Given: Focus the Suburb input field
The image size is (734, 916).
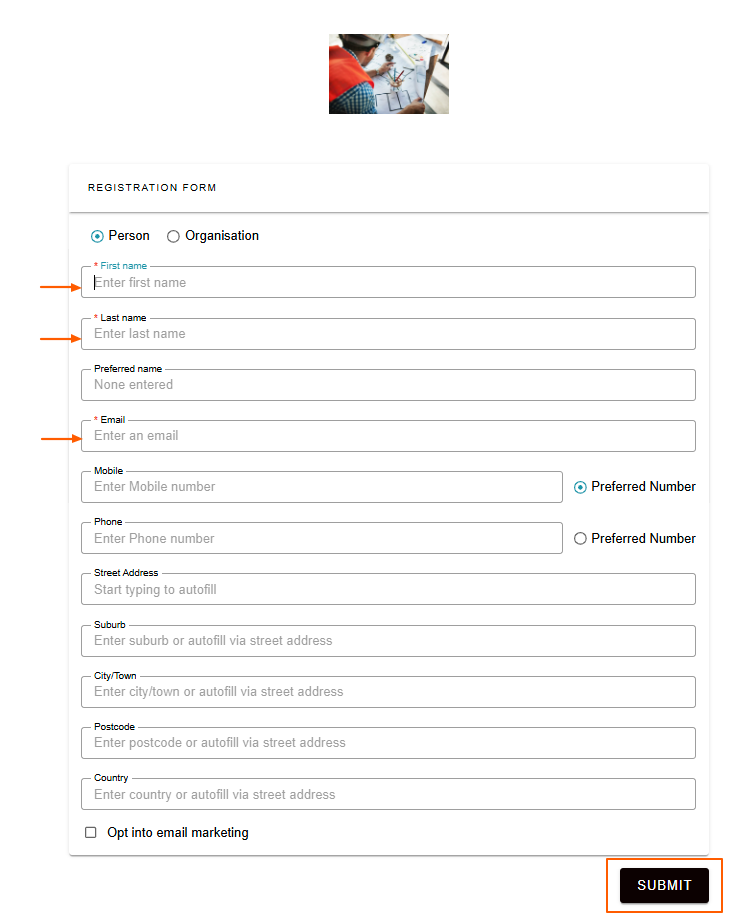Looking at the screenshot, I should point(388,641).
